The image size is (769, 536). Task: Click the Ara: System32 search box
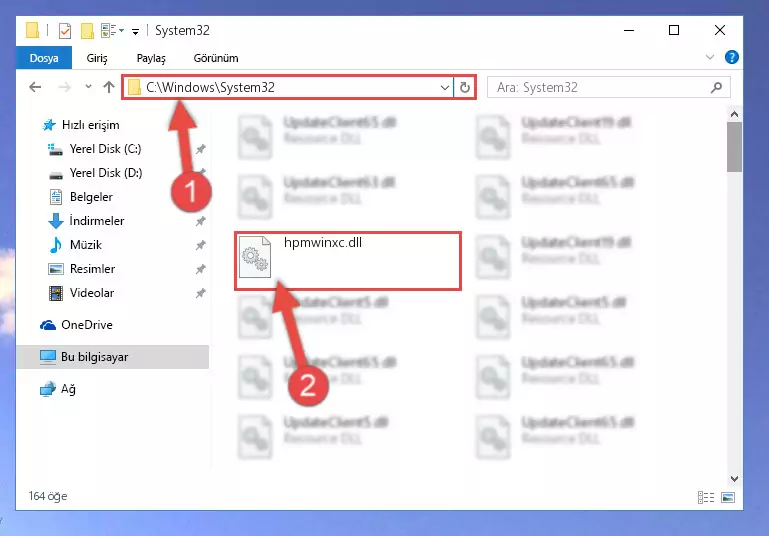[x=609, y=87]
